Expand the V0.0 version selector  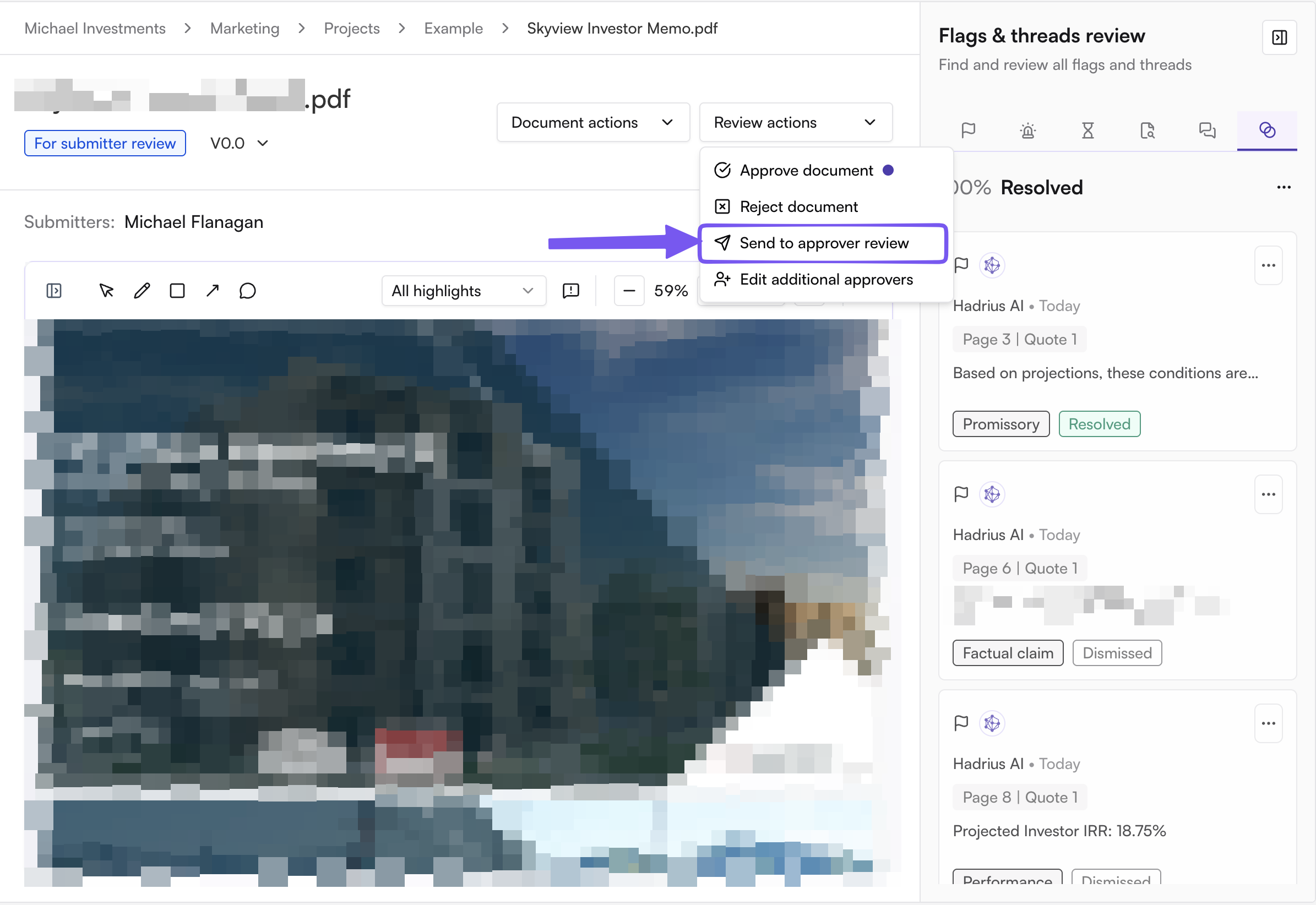pyautogui.click(x=239, y=144)
